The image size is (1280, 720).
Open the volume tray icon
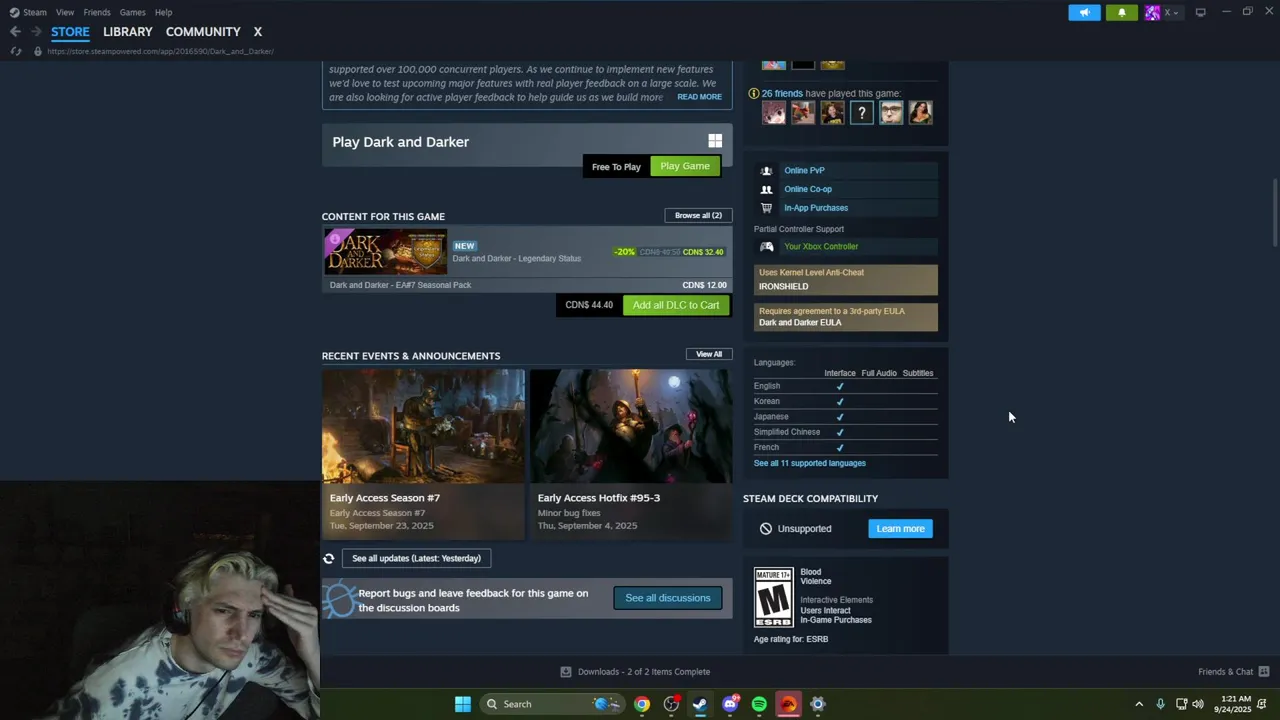click(1198, 704)
